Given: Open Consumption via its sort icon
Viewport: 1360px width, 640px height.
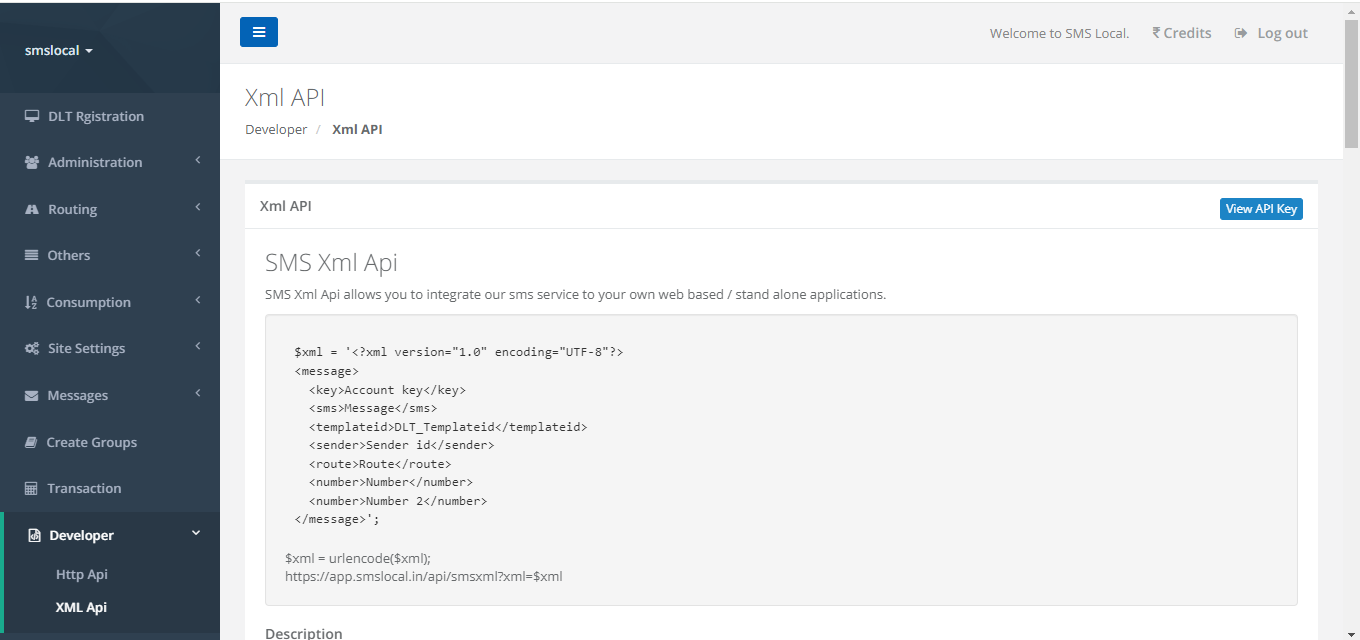Looking at the screenshot, I should tap(30, 301).
